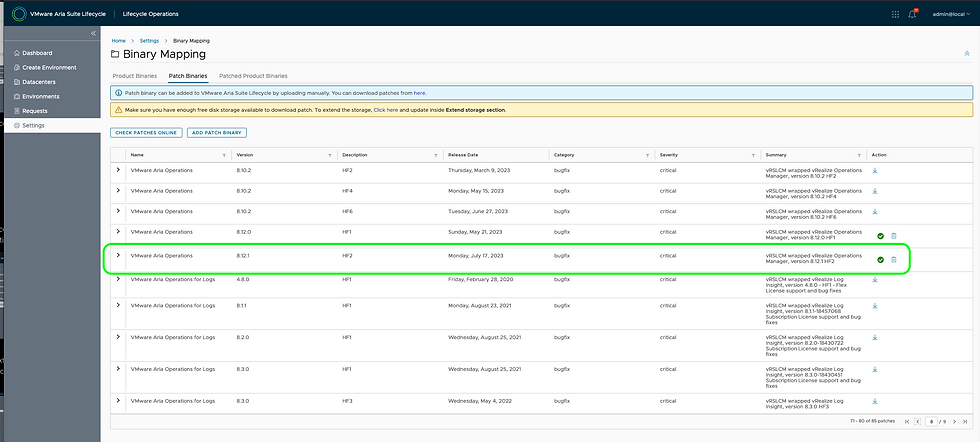Click green checkmark for 8.12.1 HF2 patch
This screenshot has height=442, width=980.
point(880,259)
